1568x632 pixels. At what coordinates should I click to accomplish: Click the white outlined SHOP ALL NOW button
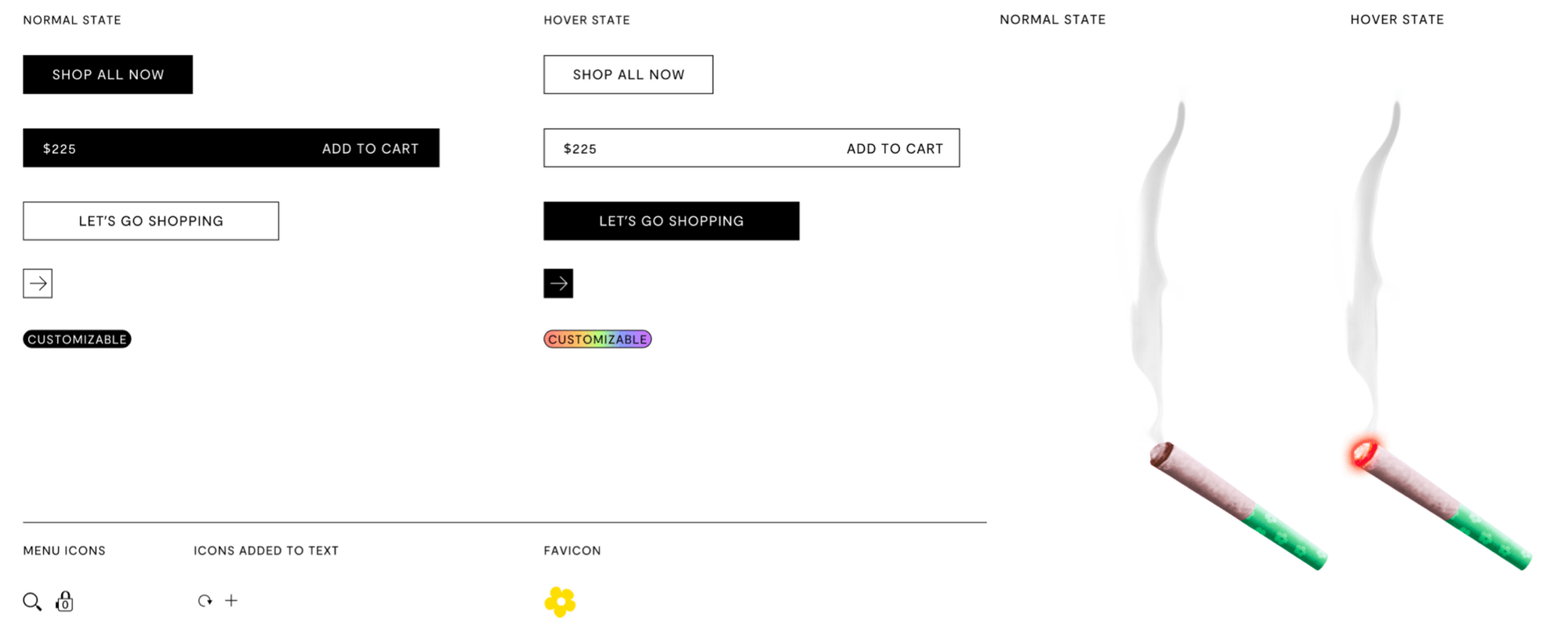tap(628, 74)
